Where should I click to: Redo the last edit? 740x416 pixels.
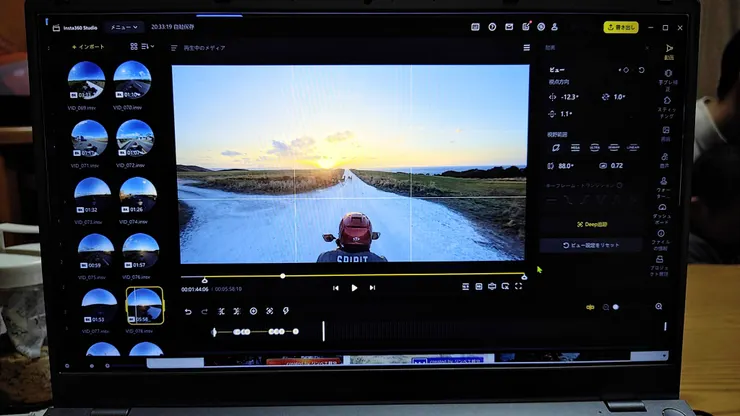click(204, 312)
